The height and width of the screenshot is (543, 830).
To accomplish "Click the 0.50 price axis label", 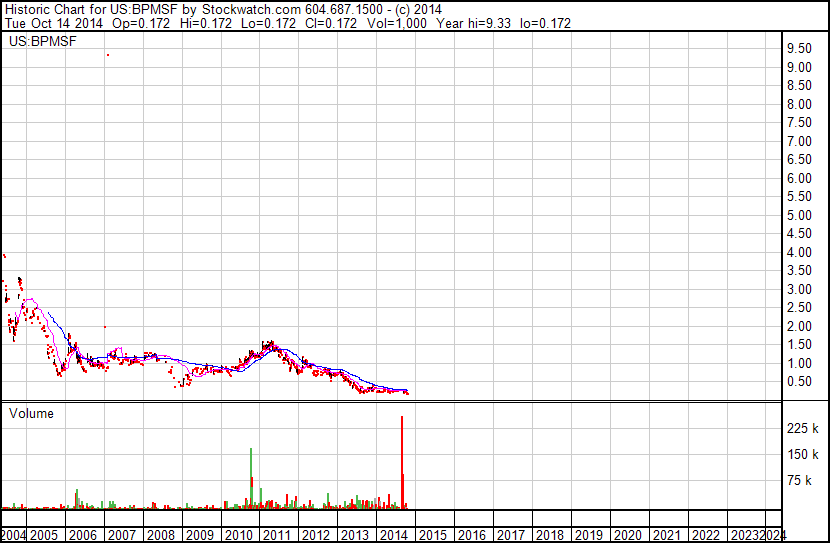I will tap(799, 382).
